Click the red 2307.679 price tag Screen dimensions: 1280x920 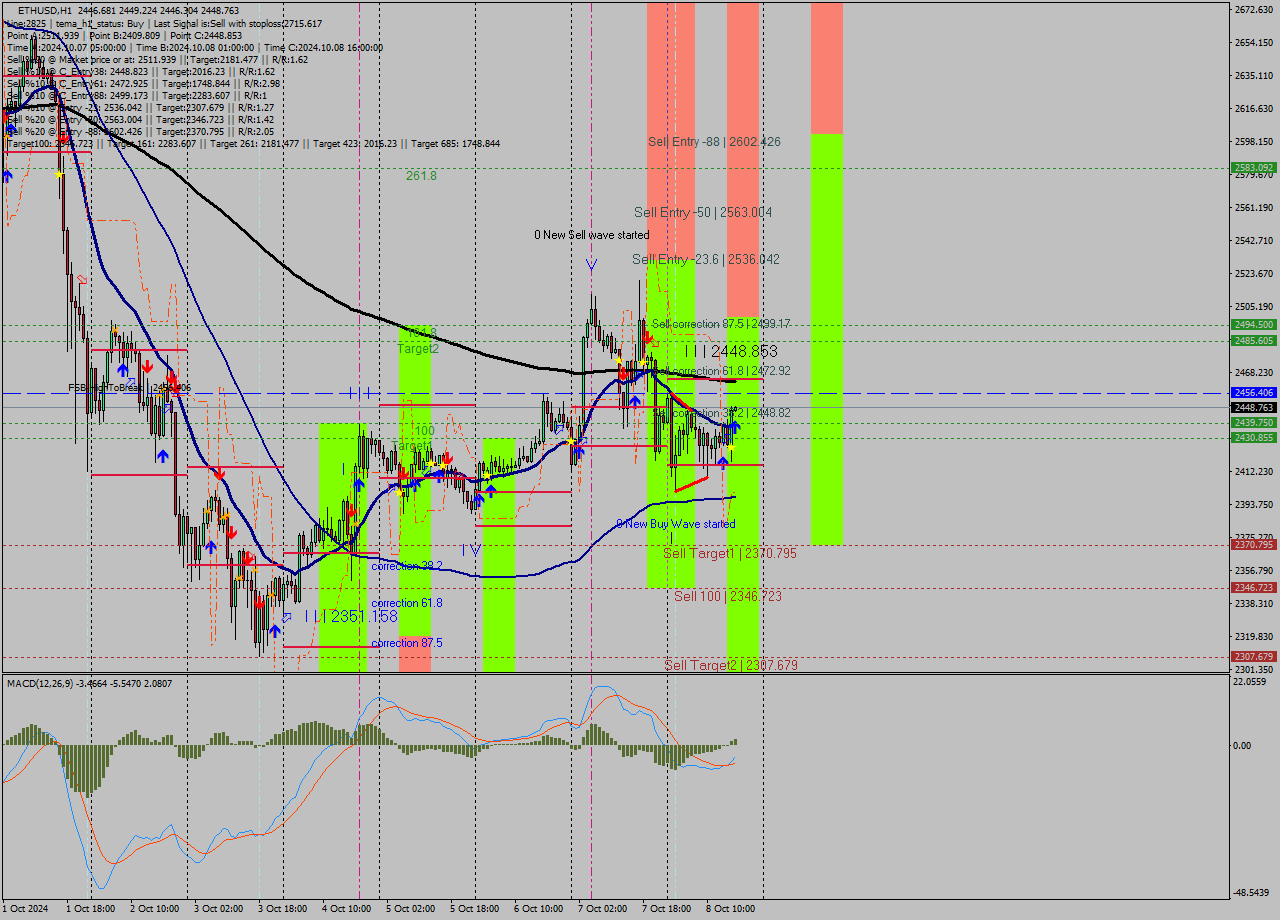[1253, 657]
